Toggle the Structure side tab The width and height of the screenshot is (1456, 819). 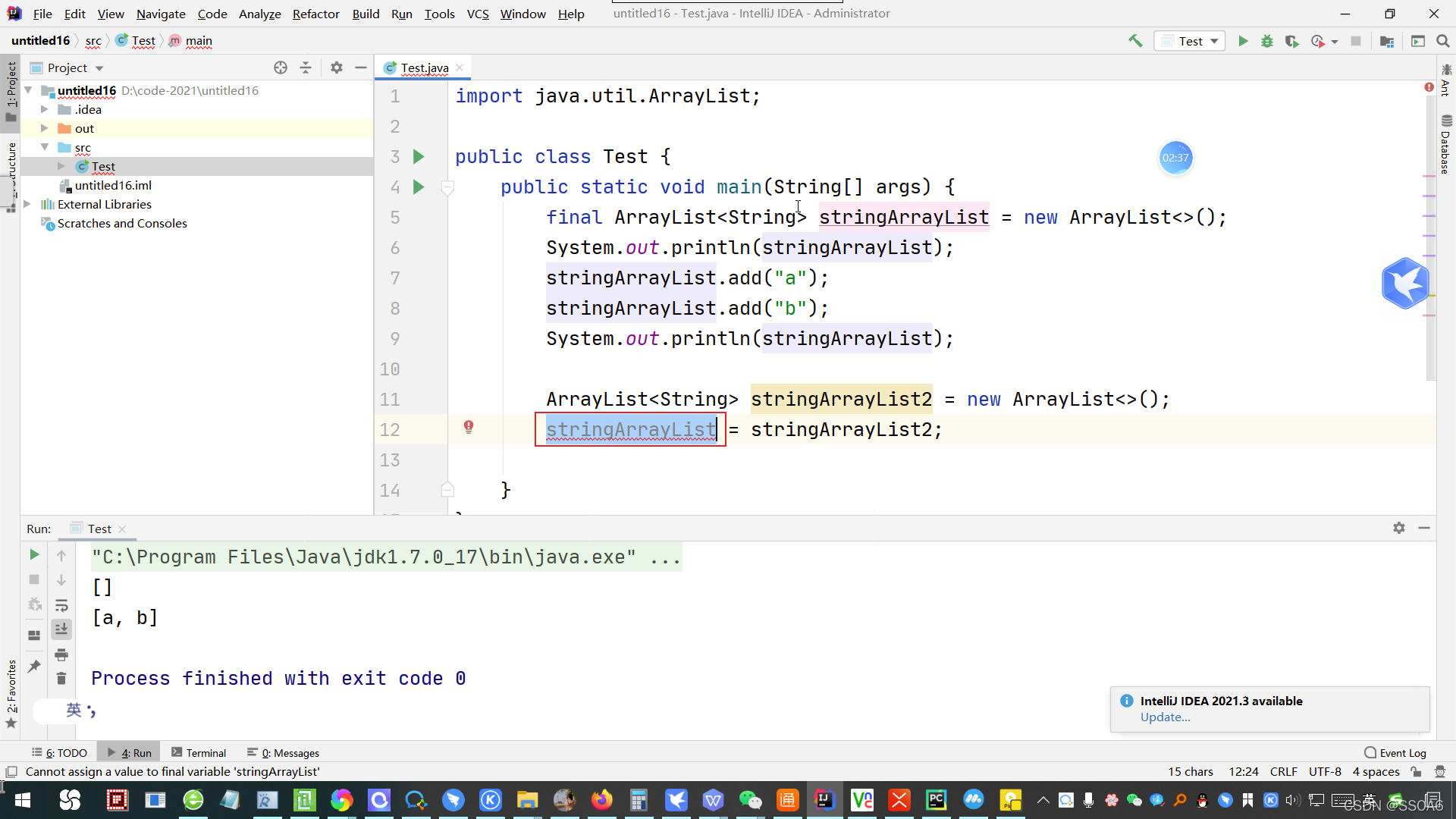coord(11,176)
